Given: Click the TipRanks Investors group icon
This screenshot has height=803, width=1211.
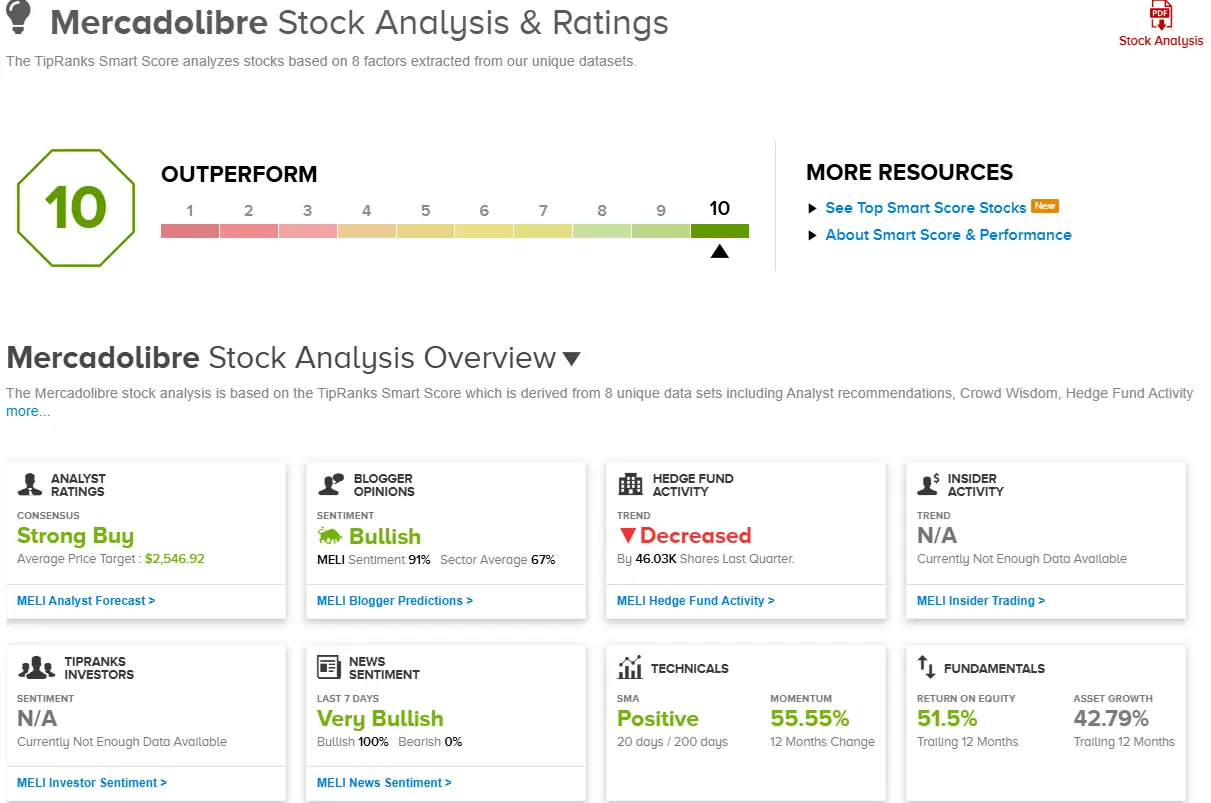Looking at the screenshot, I should pyautogui.click(x=36, y=667).
